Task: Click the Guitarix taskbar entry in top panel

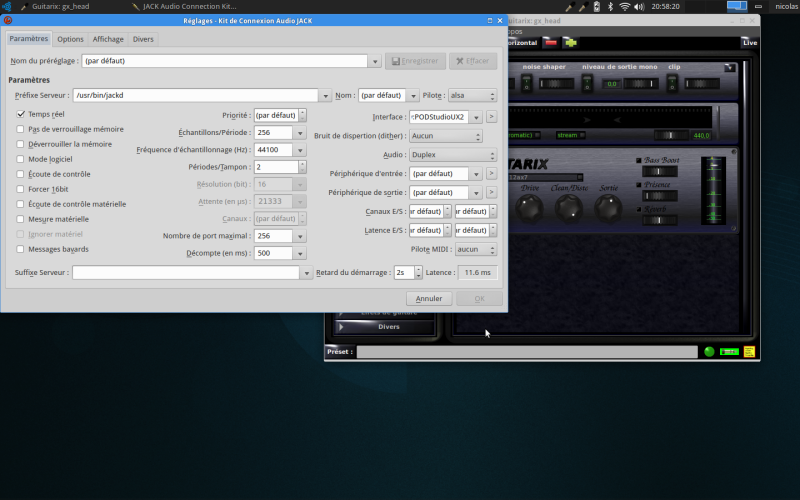Action: (x=55, y=7)
